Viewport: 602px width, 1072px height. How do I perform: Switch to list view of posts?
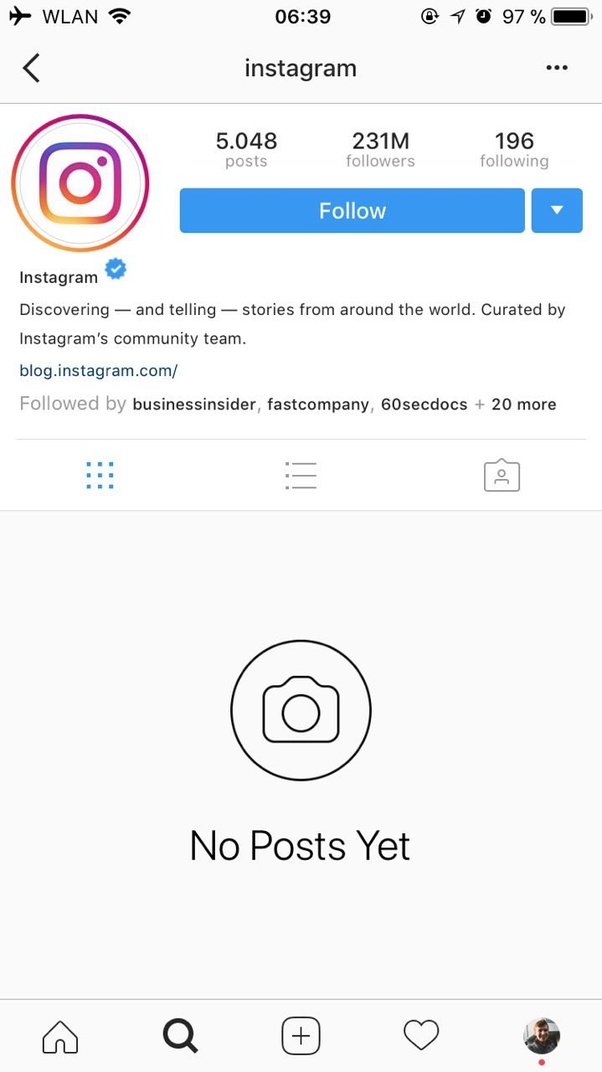[301, 475]
